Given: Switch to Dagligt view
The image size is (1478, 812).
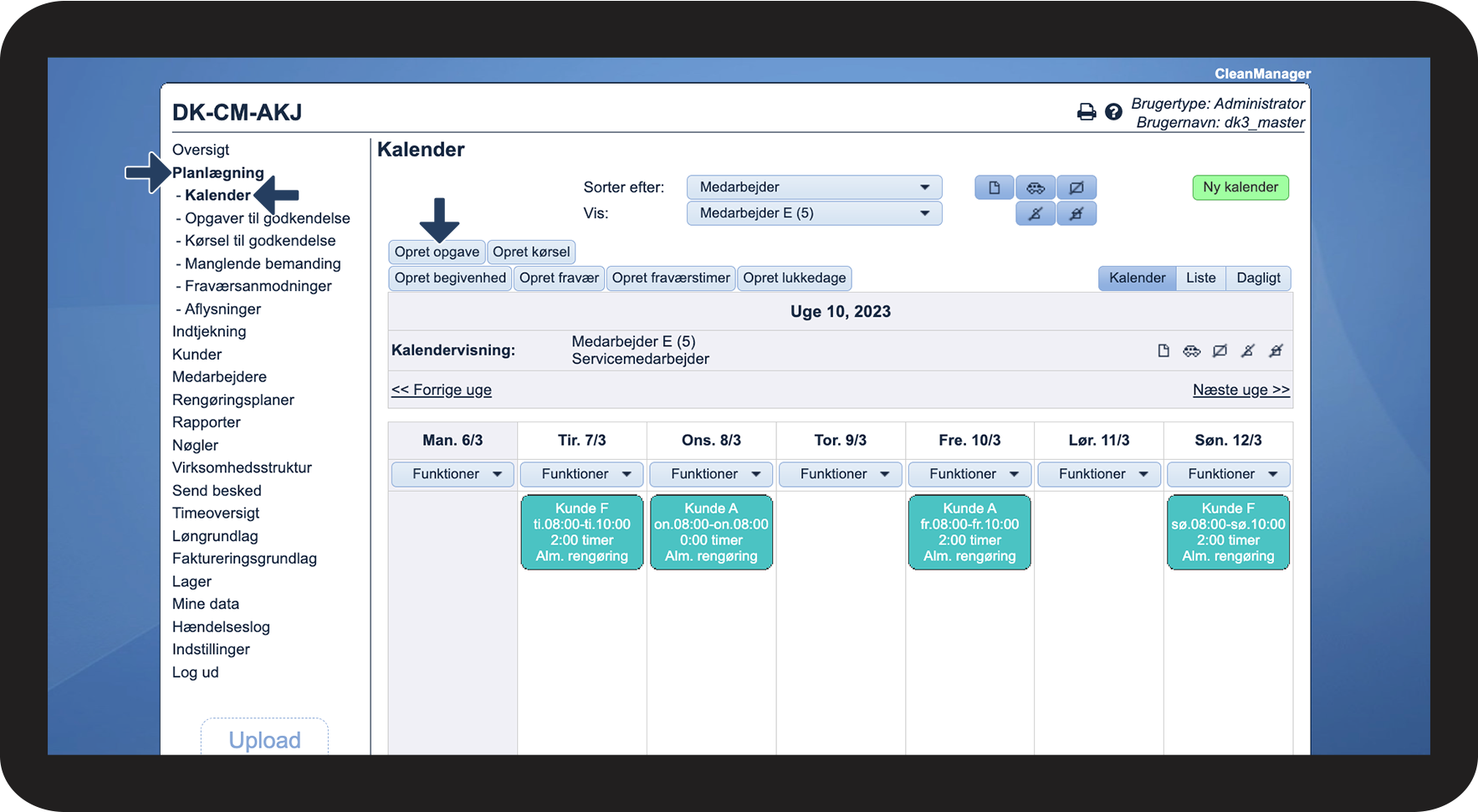Looking at the screenshot, I should point(1259,278).
